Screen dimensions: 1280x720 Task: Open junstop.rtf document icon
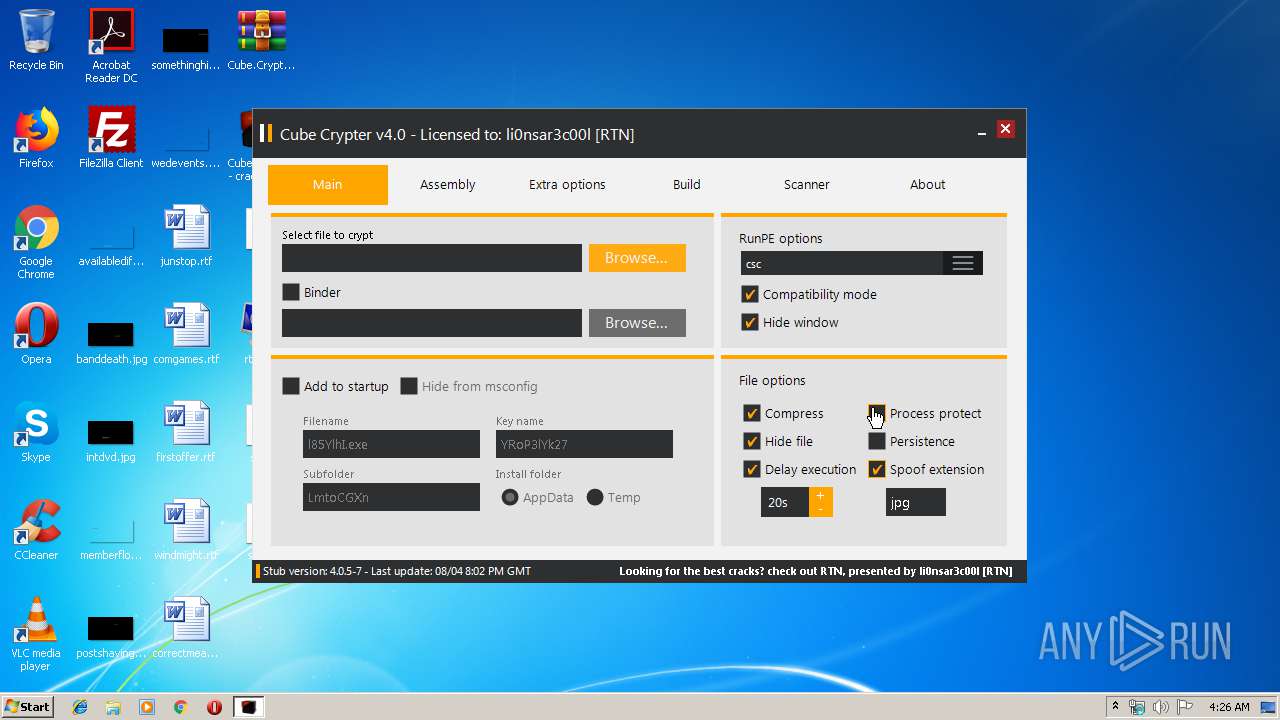[186, 236]
